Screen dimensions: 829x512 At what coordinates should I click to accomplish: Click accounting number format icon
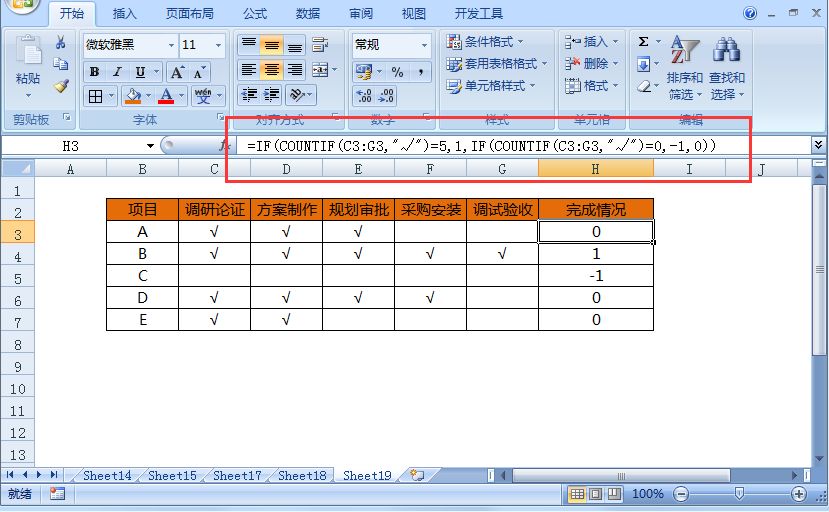(364, 71)
